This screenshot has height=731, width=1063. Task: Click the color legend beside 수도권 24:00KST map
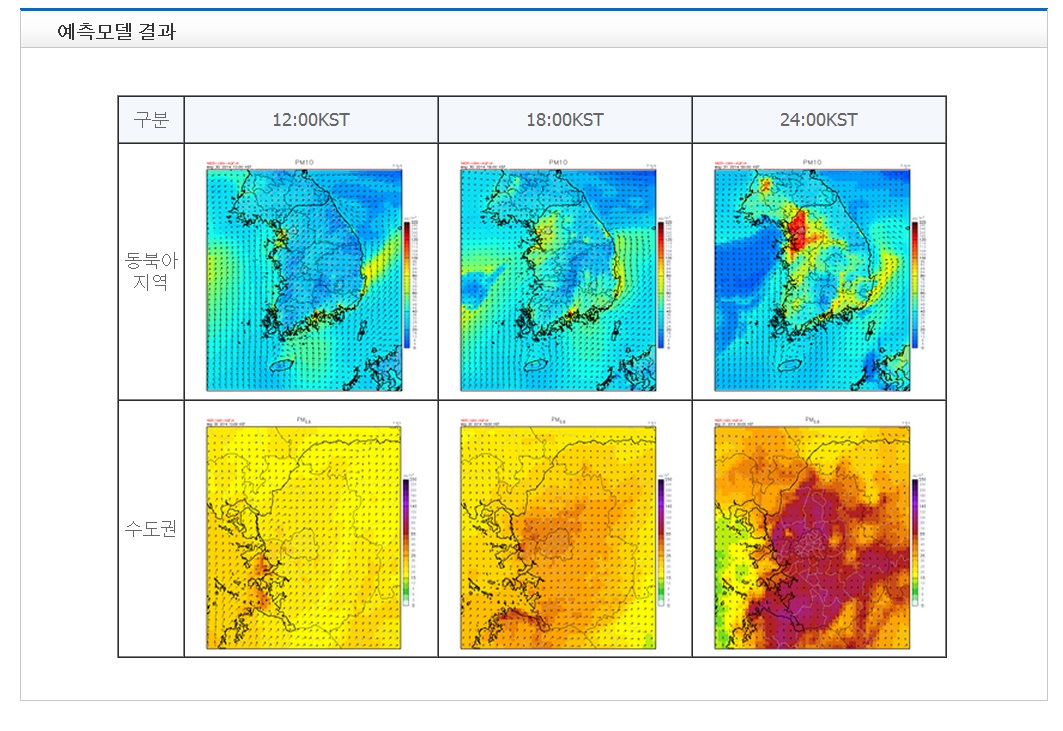click(915, 542)
